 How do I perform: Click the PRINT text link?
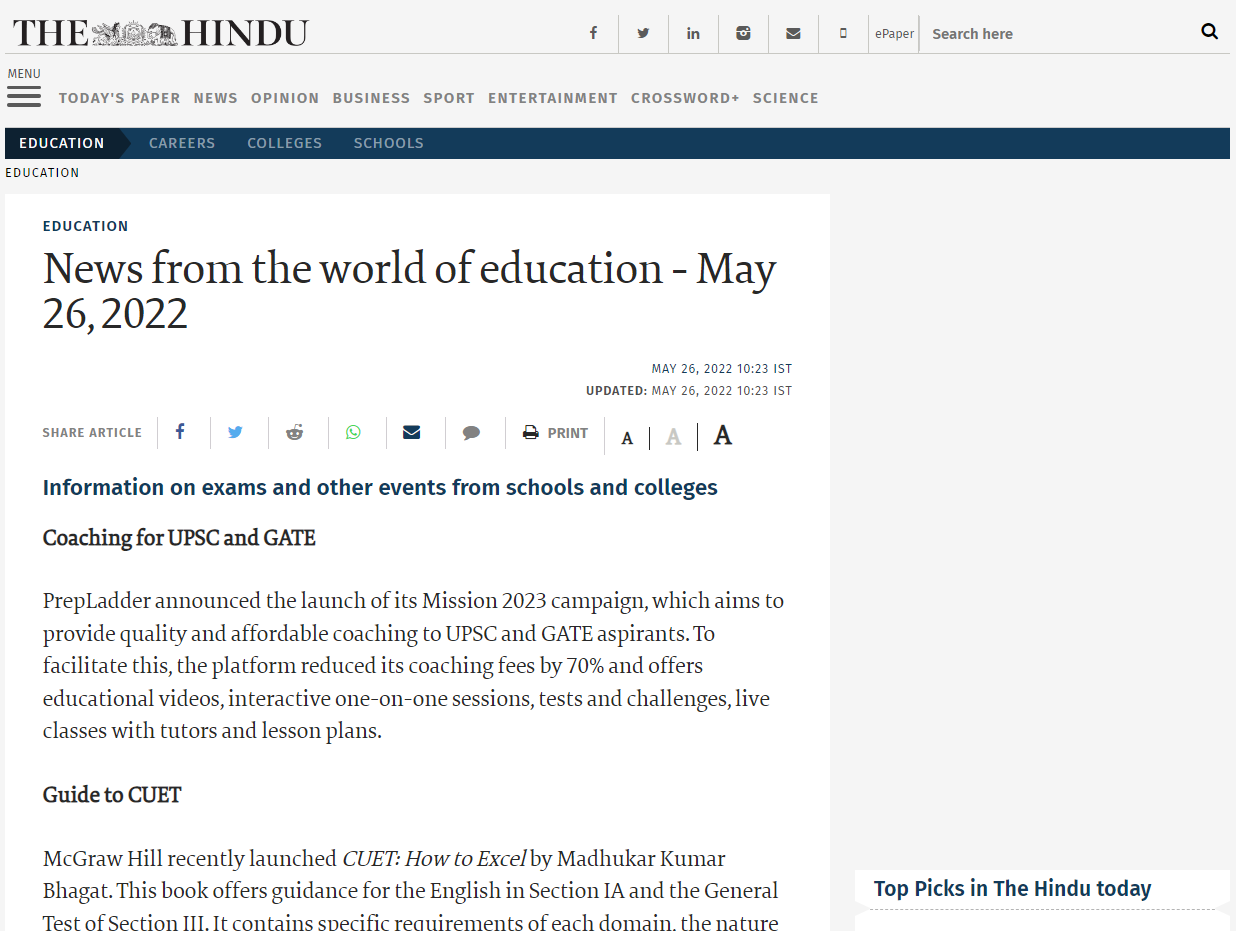tap(568, 433)
